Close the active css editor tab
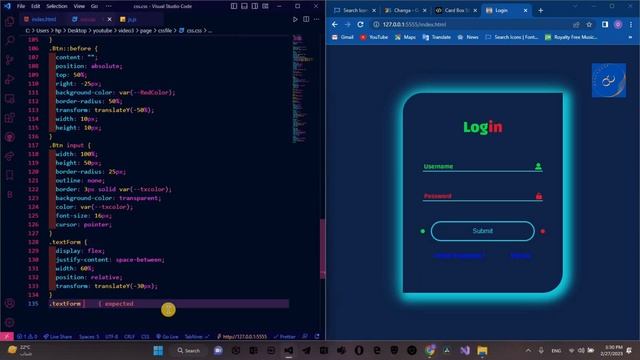640x360 pixels. click(109, 19)
